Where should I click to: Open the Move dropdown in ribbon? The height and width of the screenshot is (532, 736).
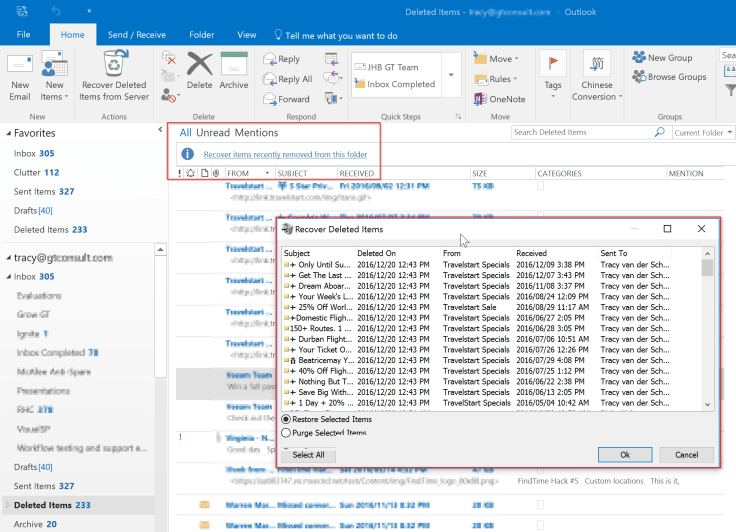[499, 59]
